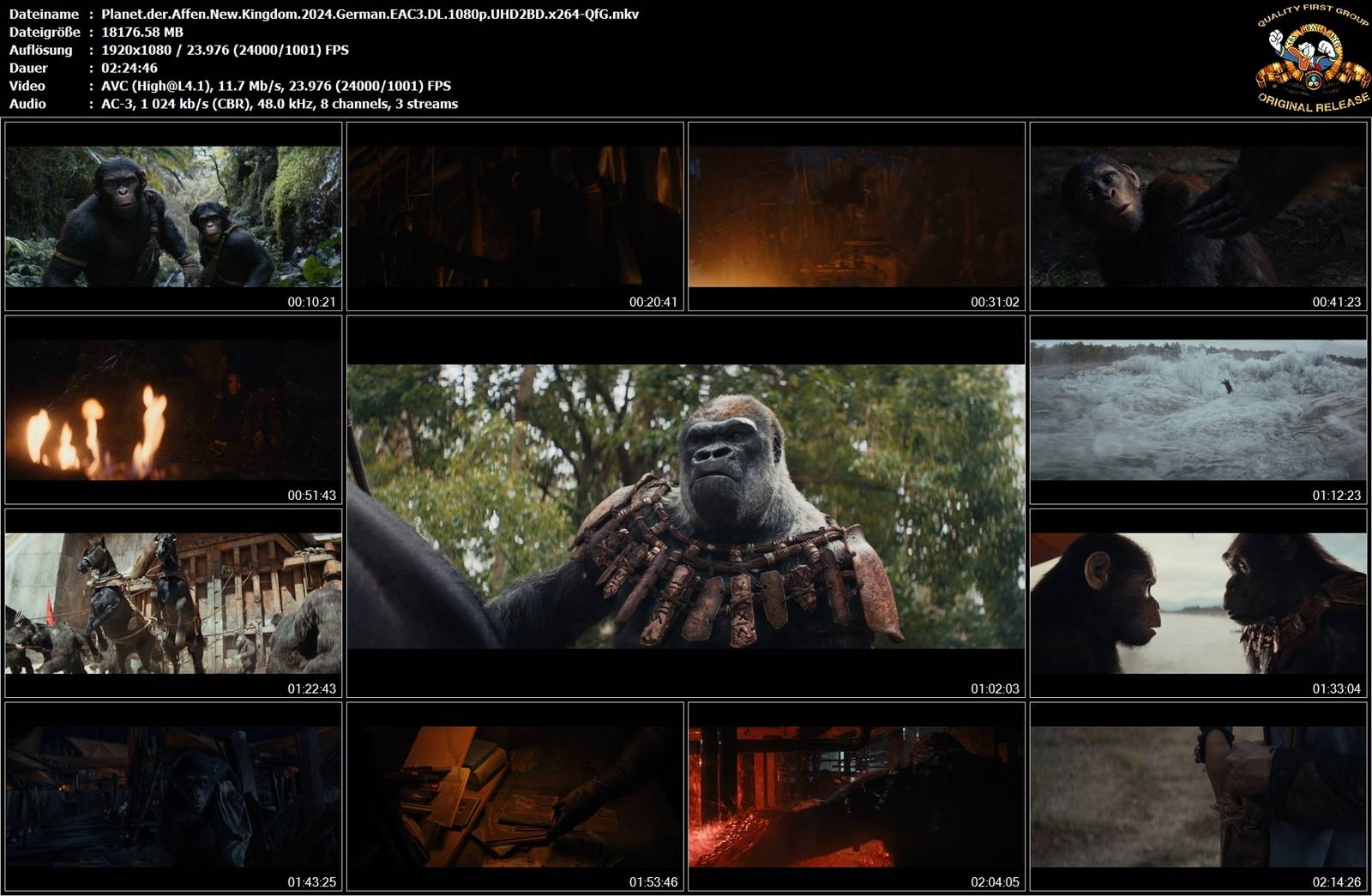
Task: Open the thumbnail stamped 00:31:02
Action: tap(857, 216)
